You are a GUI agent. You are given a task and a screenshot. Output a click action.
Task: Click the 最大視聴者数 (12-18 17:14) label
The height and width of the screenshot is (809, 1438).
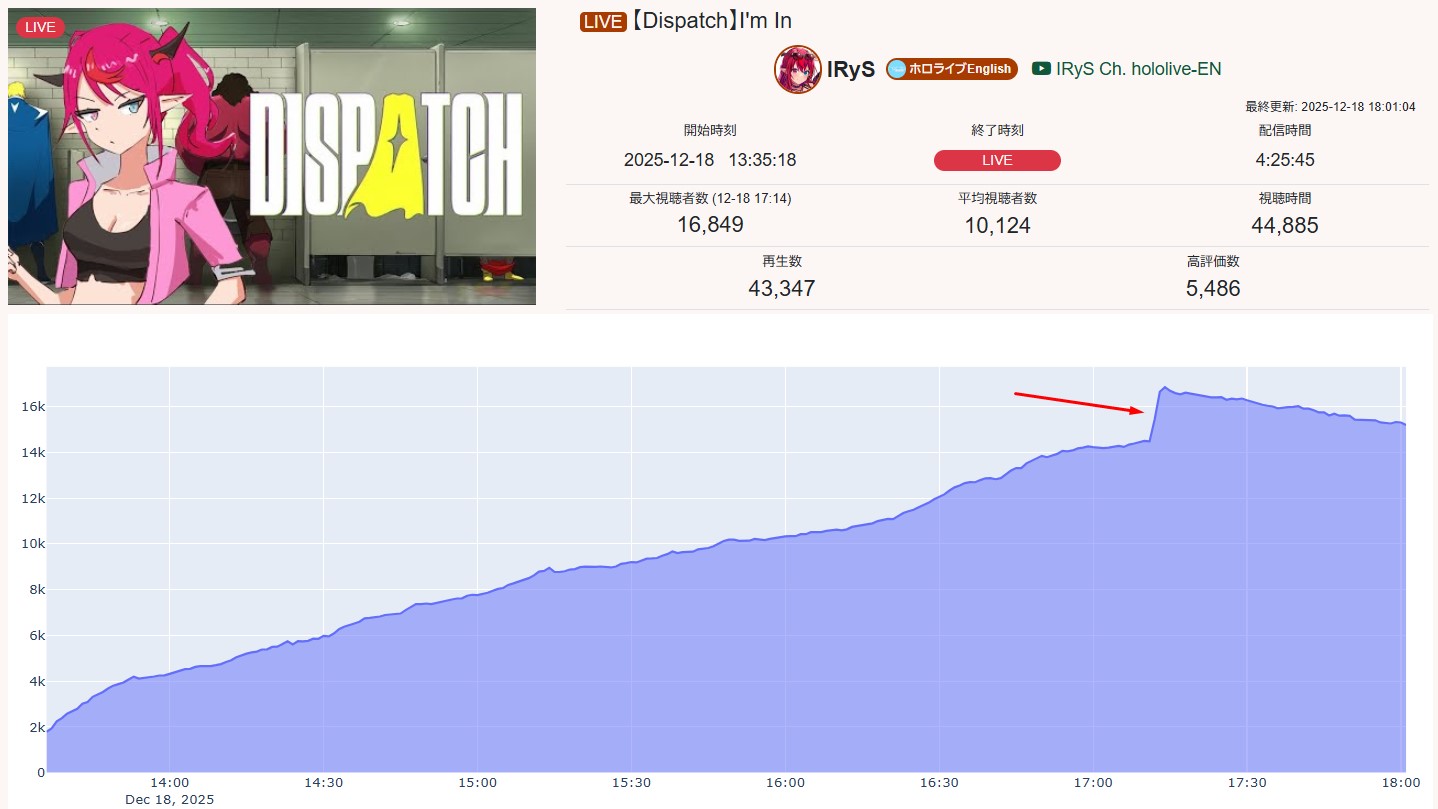coord(710,199)
